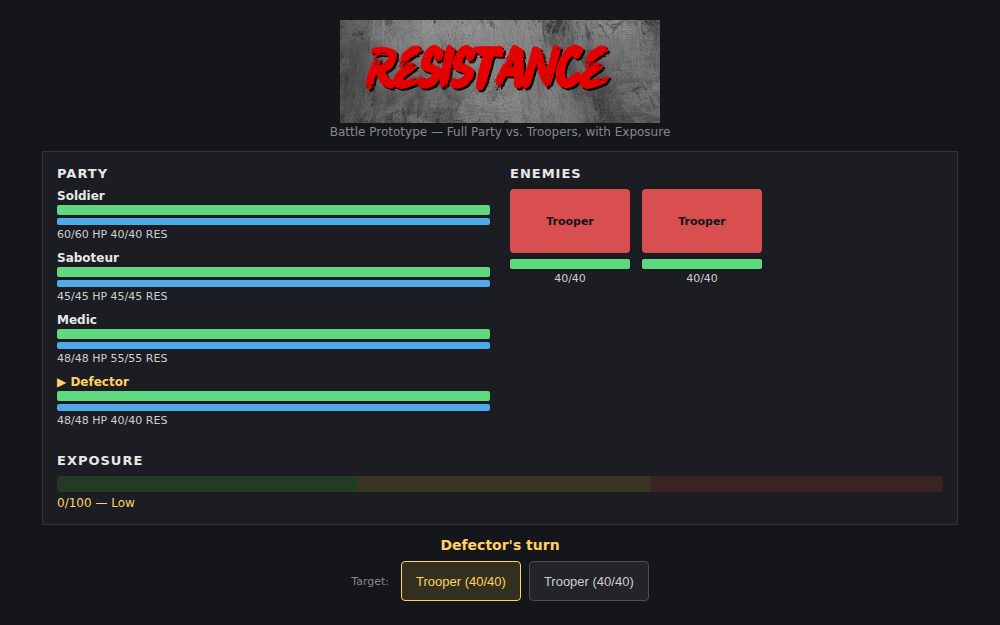
Task: Click the second Trooper's health bar
Action: pyautogui.click(x=702, y=264)
